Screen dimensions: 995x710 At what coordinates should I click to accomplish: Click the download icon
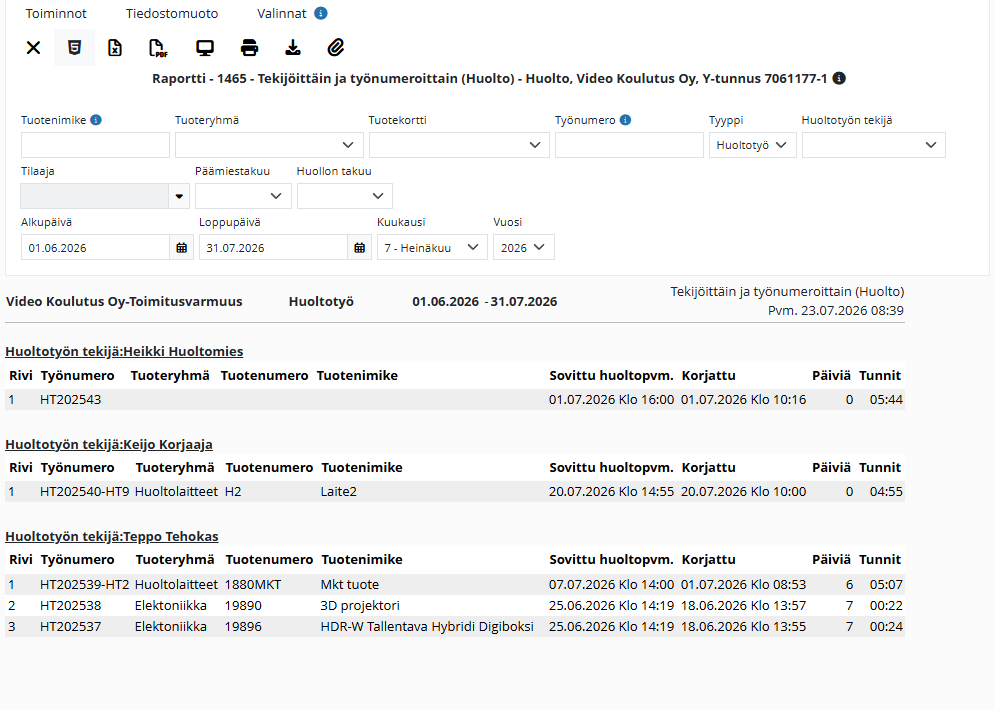pos(293,48)
